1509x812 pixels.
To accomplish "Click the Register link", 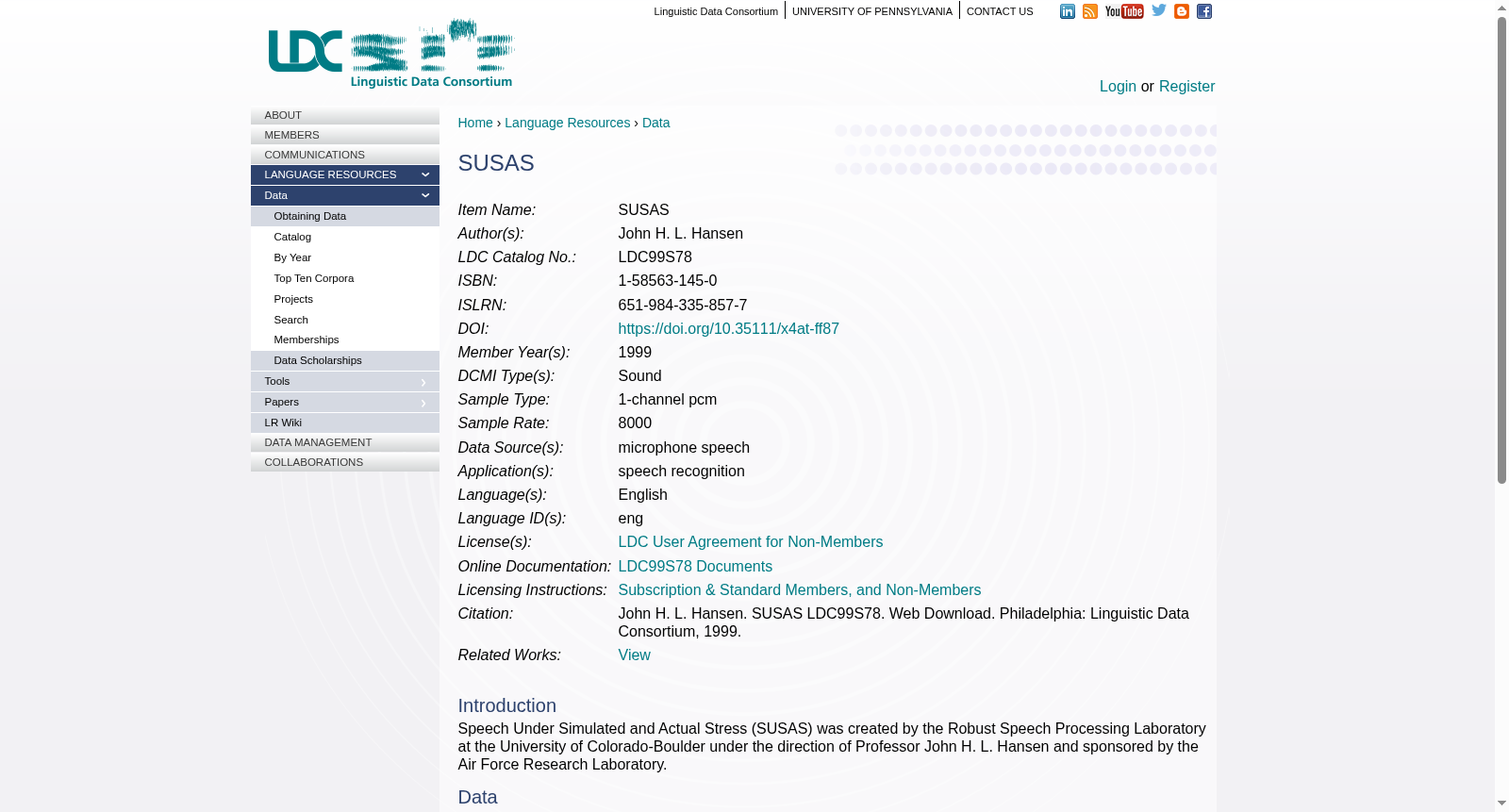I will coord(1186,87).
